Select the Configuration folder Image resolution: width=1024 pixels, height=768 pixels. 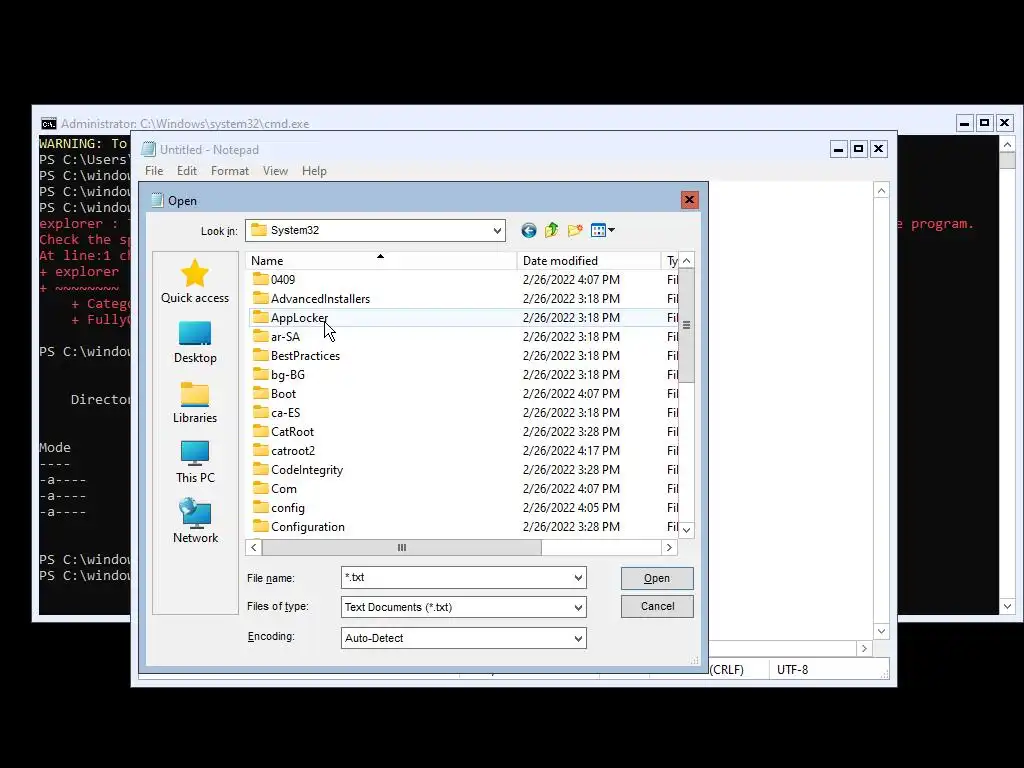(x=308, y=526)
